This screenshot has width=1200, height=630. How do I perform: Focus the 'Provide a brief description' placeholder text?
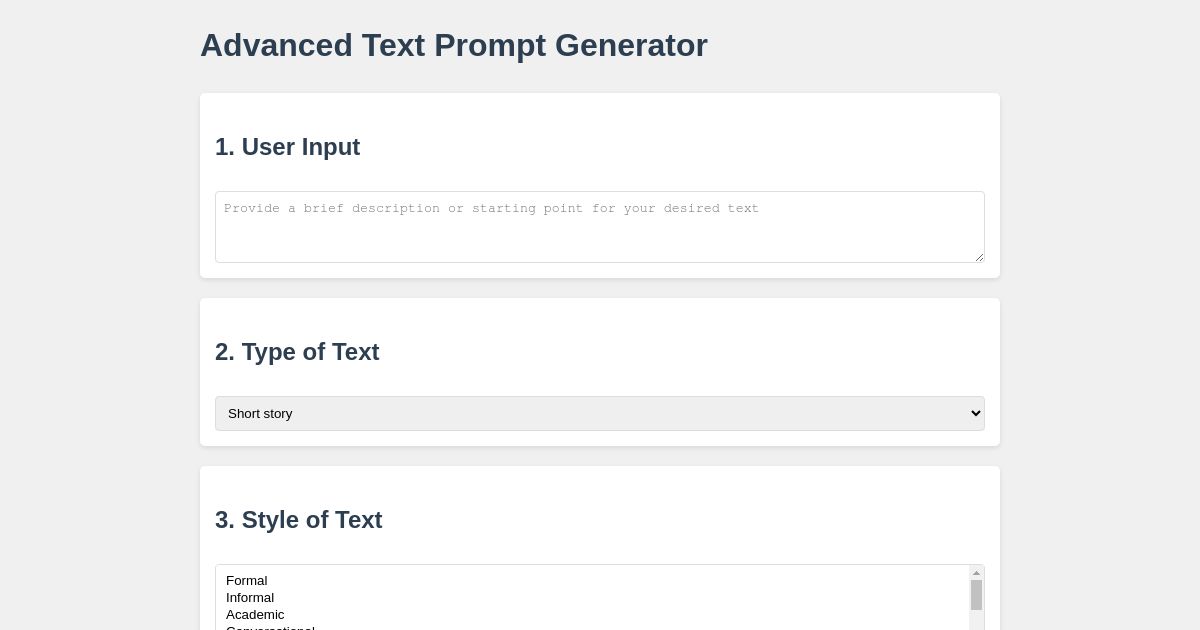pyautogui.click(x=491, y=209)
